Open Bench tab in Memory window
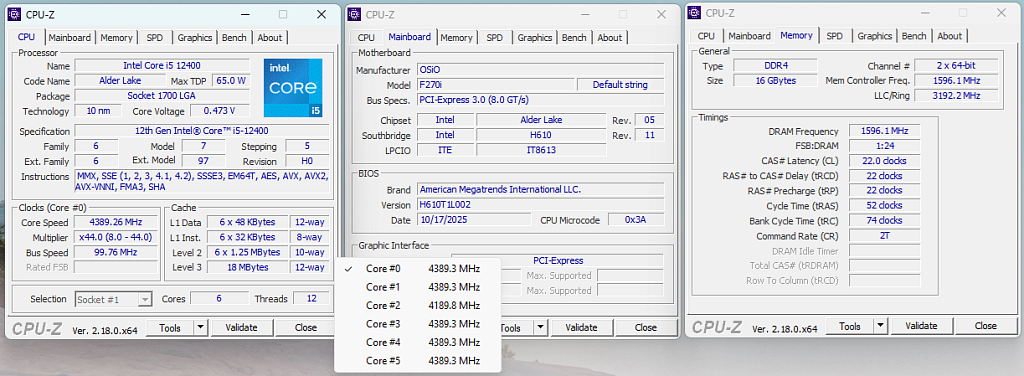Image resolution: width=1024 pixels, height=376 pixels. click(x=914, y=36)
